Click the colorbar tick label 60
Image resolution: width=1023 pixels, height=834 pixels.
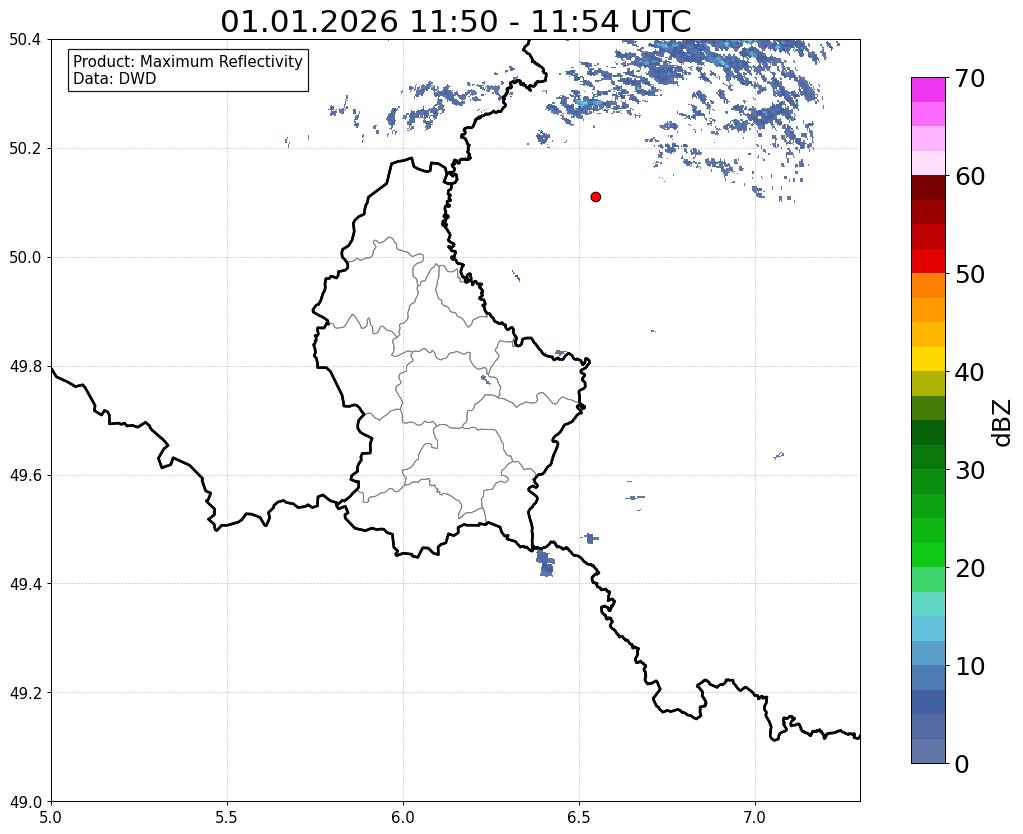tap(970, 176)
